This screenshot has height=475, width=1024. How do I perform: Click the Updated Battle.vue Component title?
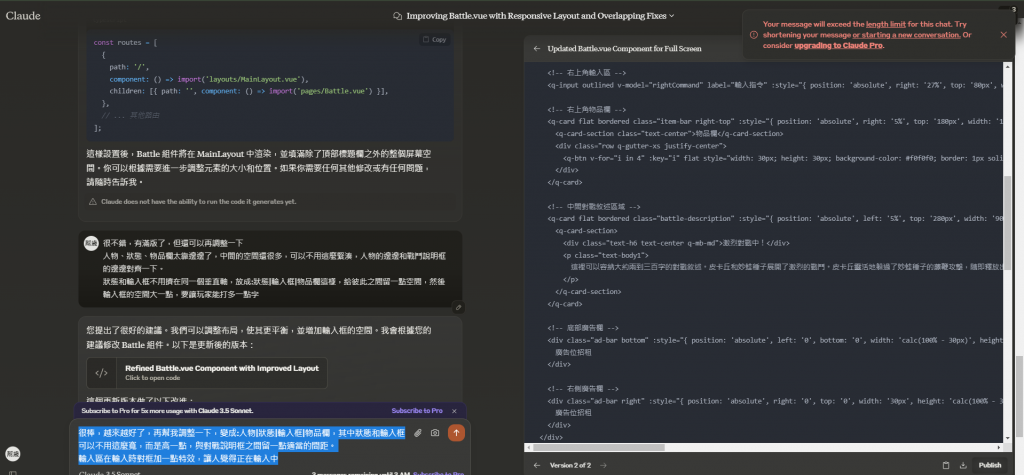tap(624, 48)
